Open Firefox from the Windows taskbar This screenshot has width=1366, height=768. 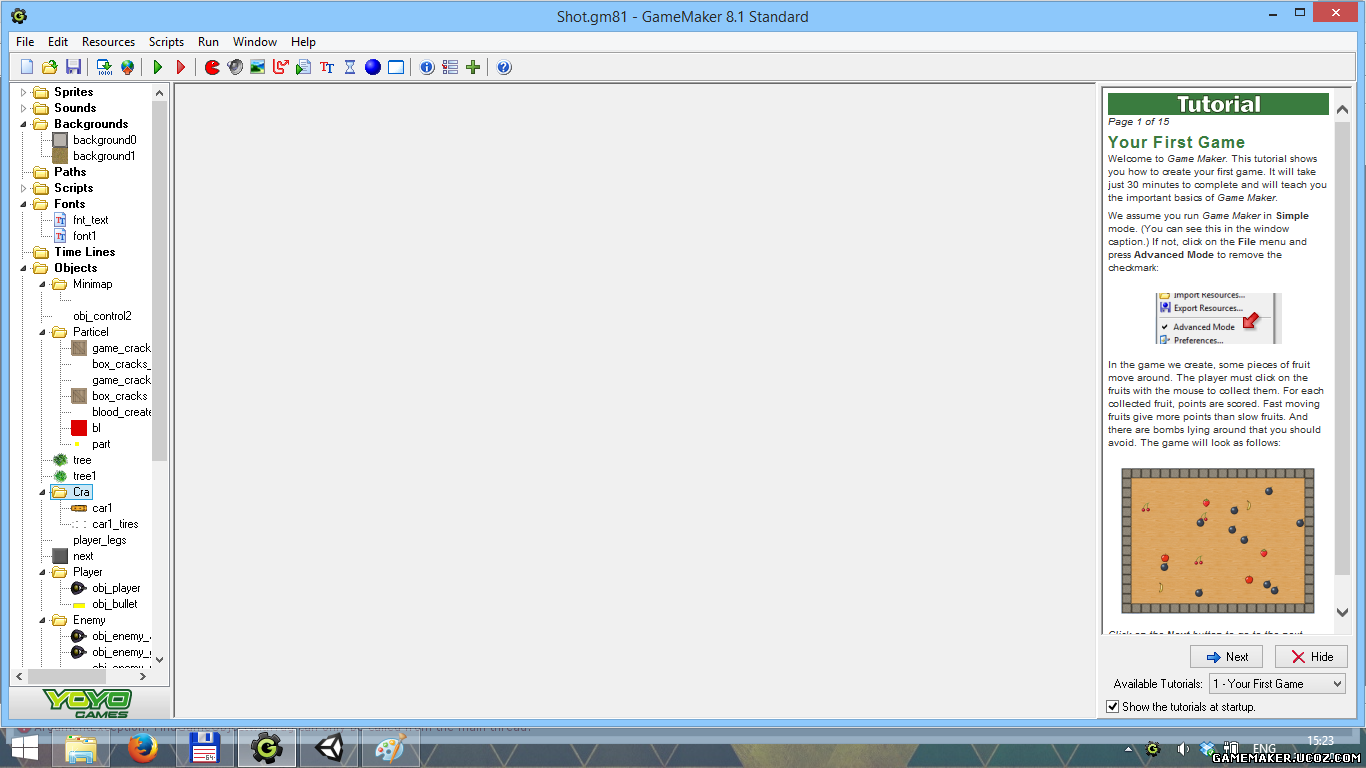pyautogui.click(x=143, y=748)
